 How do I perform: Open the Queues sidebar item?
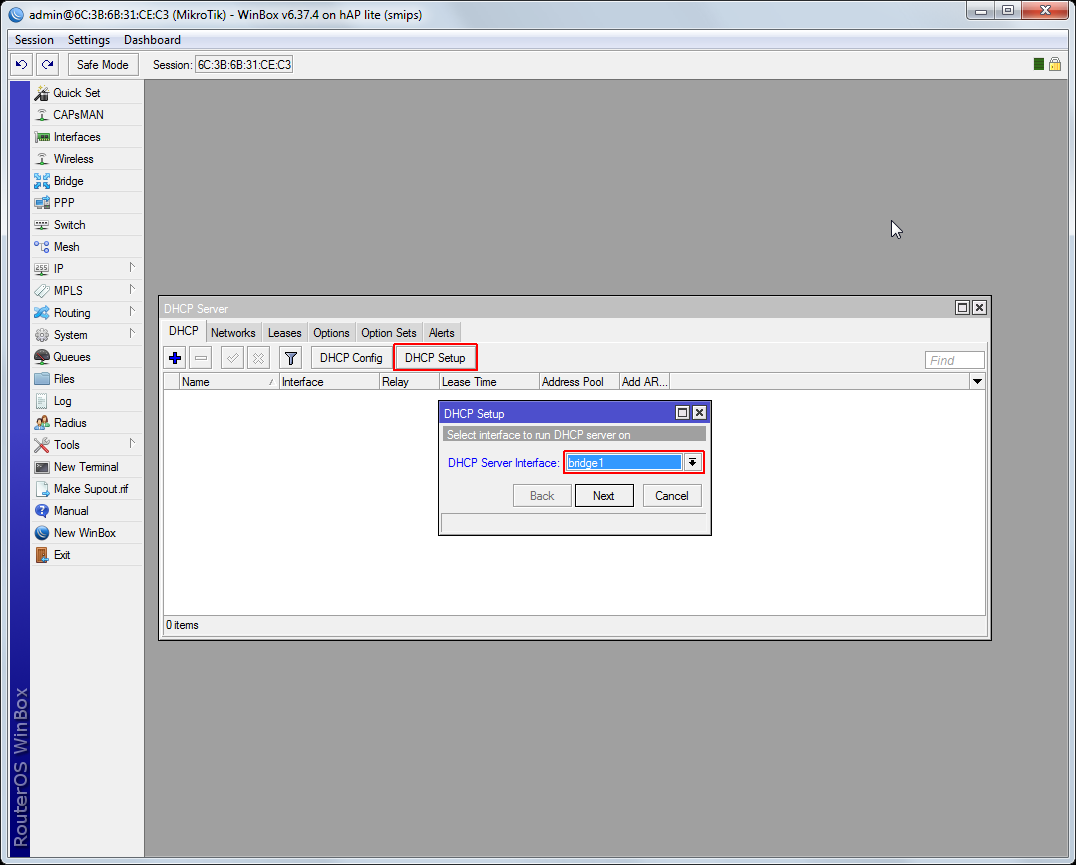[x=71, y=357]
